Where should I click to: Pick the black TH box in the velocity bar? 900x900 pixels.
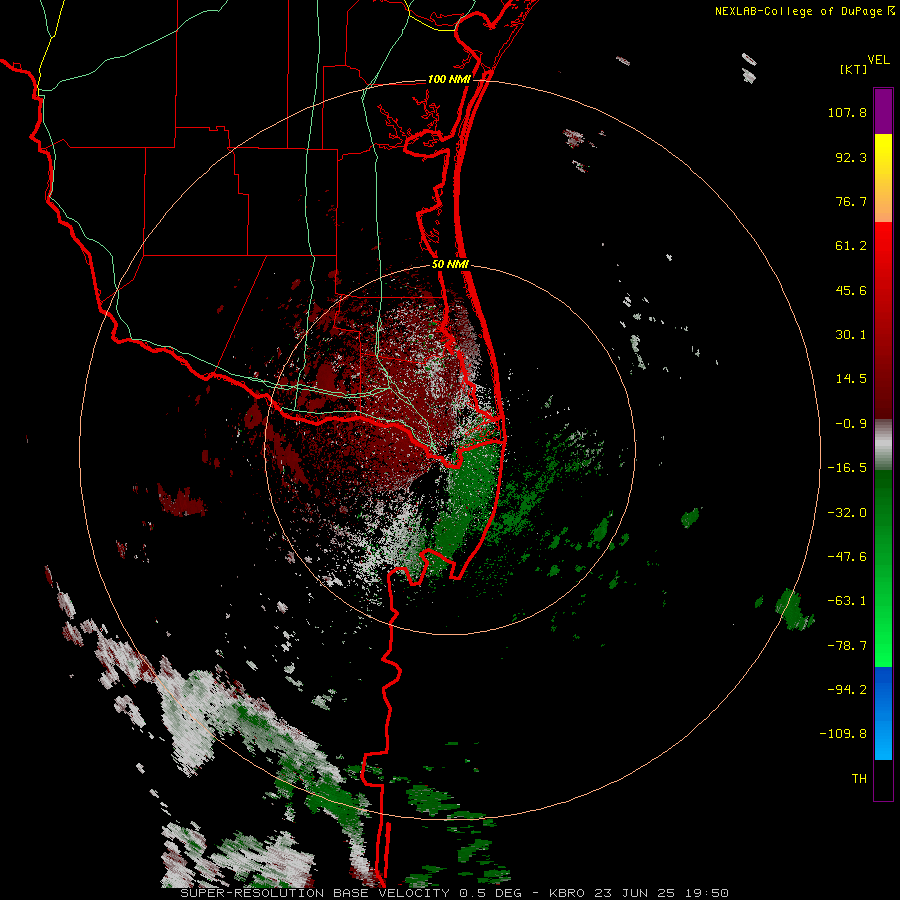tap(883, 780)
